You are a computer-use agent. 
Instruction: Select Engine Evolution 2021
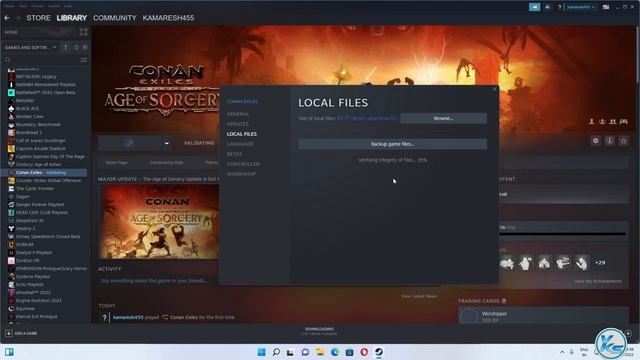click(x=38, y=300)
